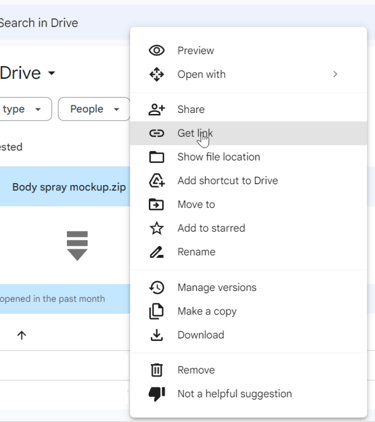Select the Rename option
375x422 pixels.
pyautogui.click(x=248, y=252)
